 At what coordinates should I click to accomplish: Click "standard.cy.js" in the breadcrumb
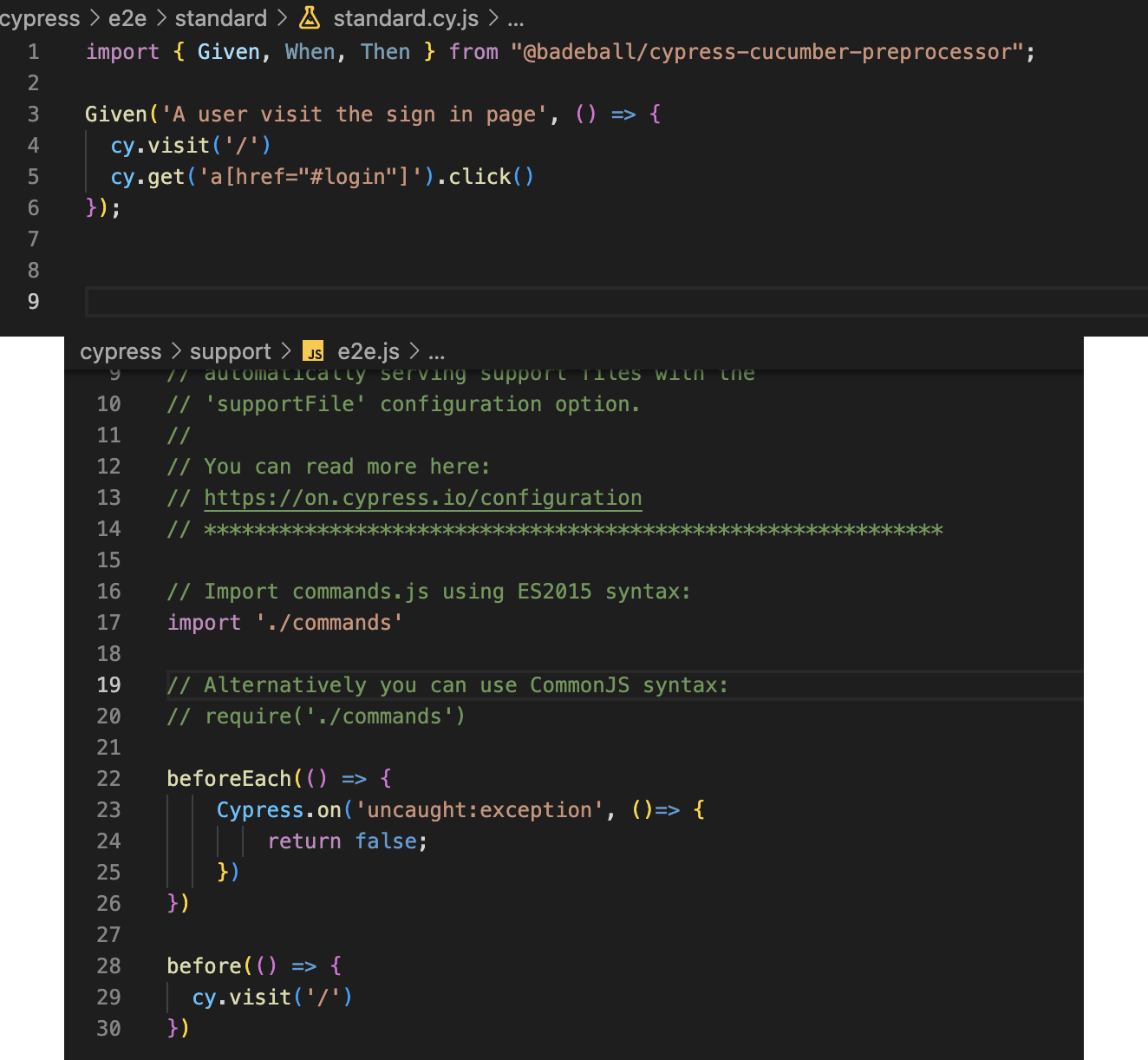(405, 18)
